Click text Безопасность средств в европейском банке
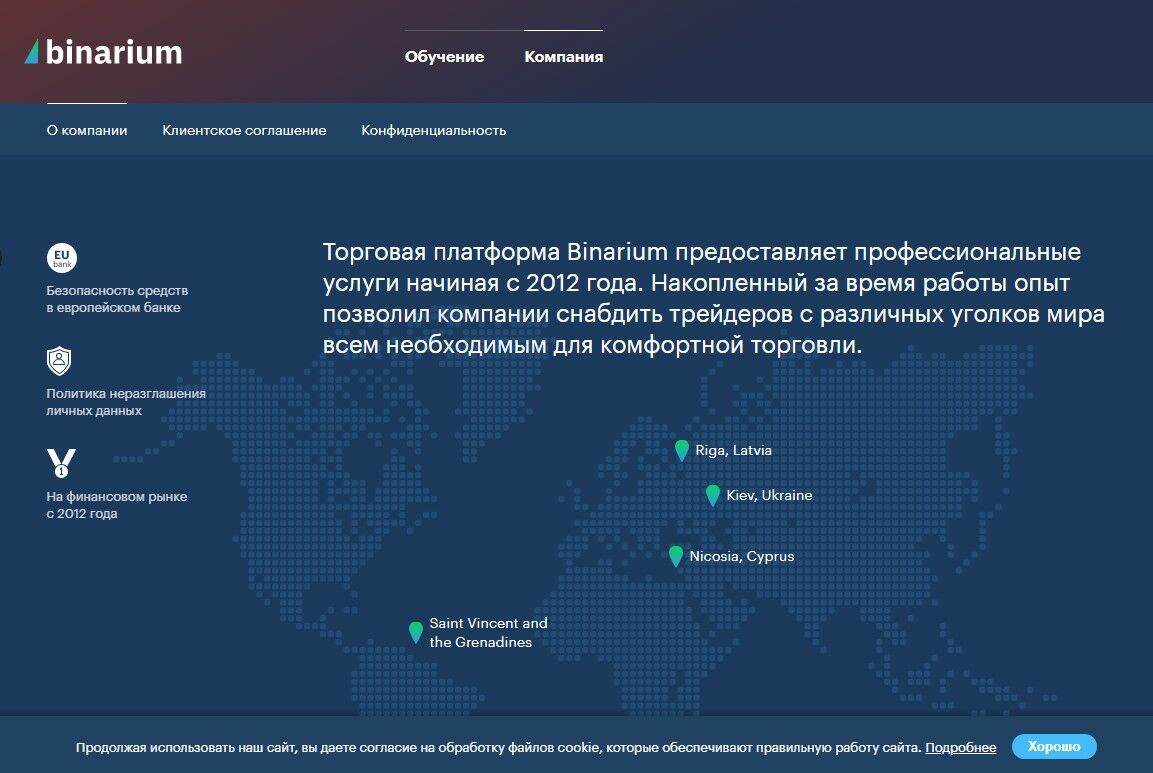Image resolution: width=1153 pixels, height=773 pixels. coord(117,299)
